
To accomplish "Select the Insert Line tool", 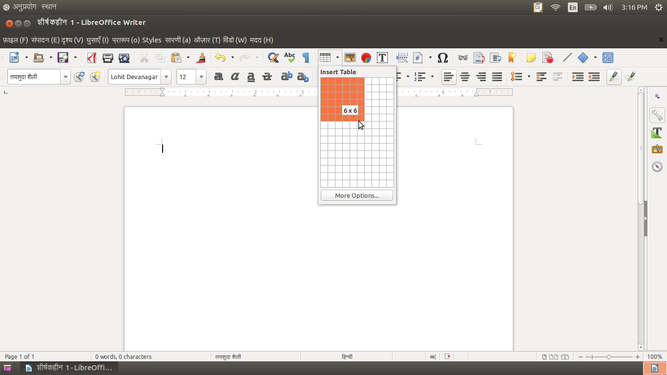I will [567, 57].
